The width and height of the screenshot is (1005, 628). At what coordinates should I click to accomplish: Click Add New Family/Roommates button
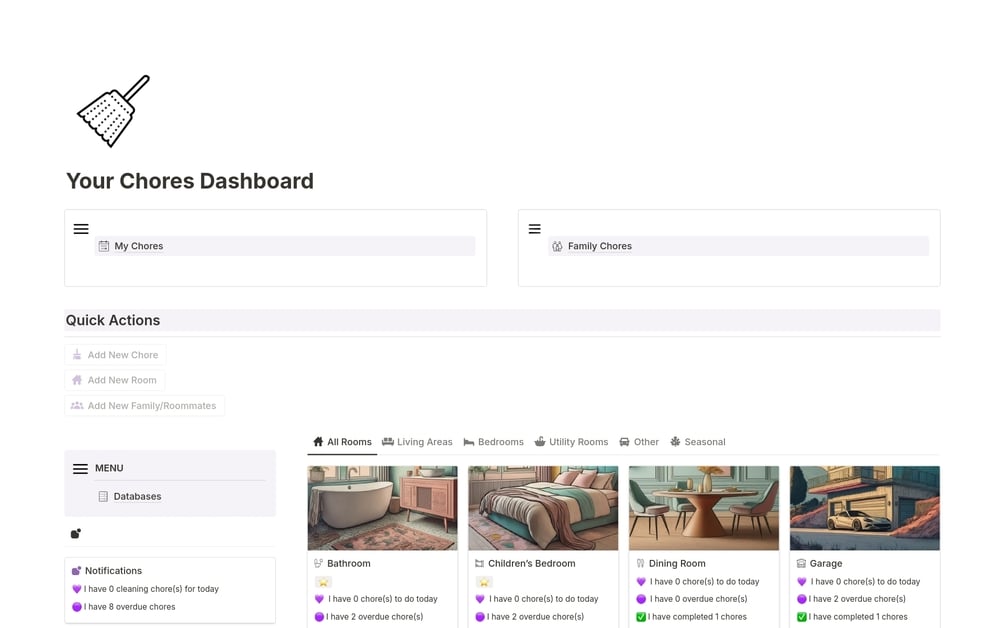144,406
